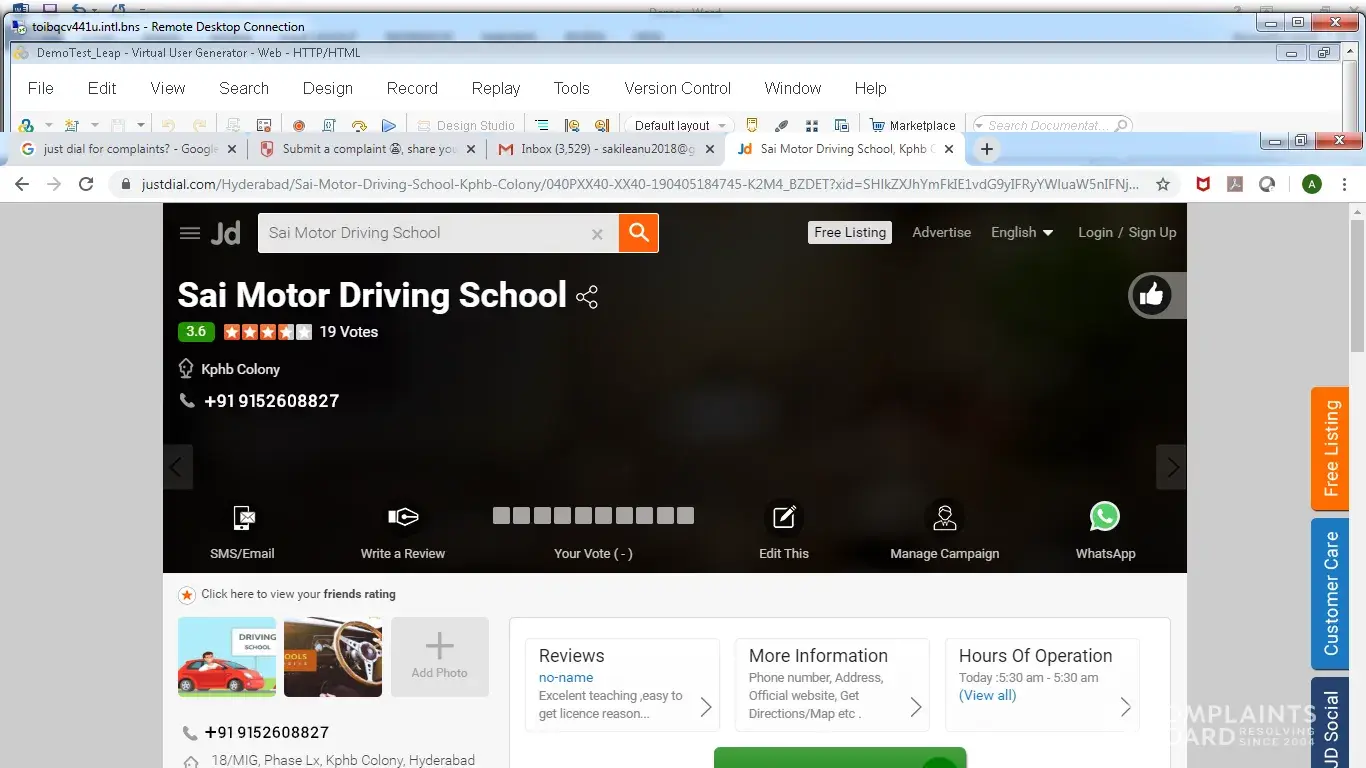Click the red car driving school thumbnail
The image size is (1366, 768).
pos(227,657)
